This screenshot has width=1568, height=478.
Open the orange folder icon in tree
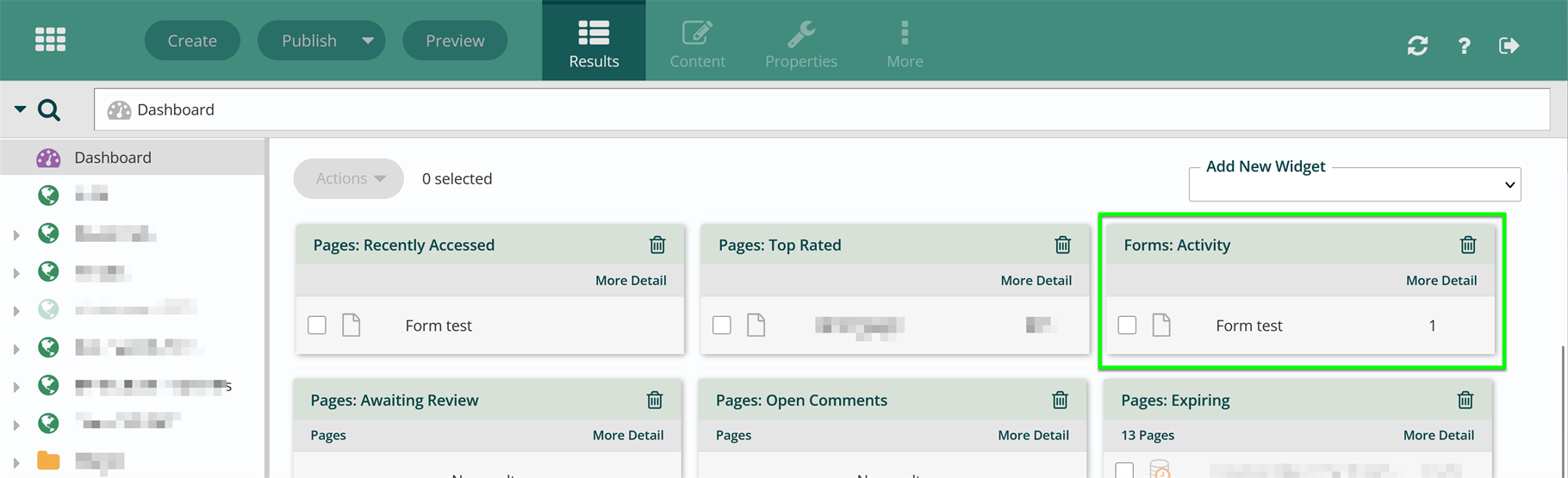pos(48,461)
